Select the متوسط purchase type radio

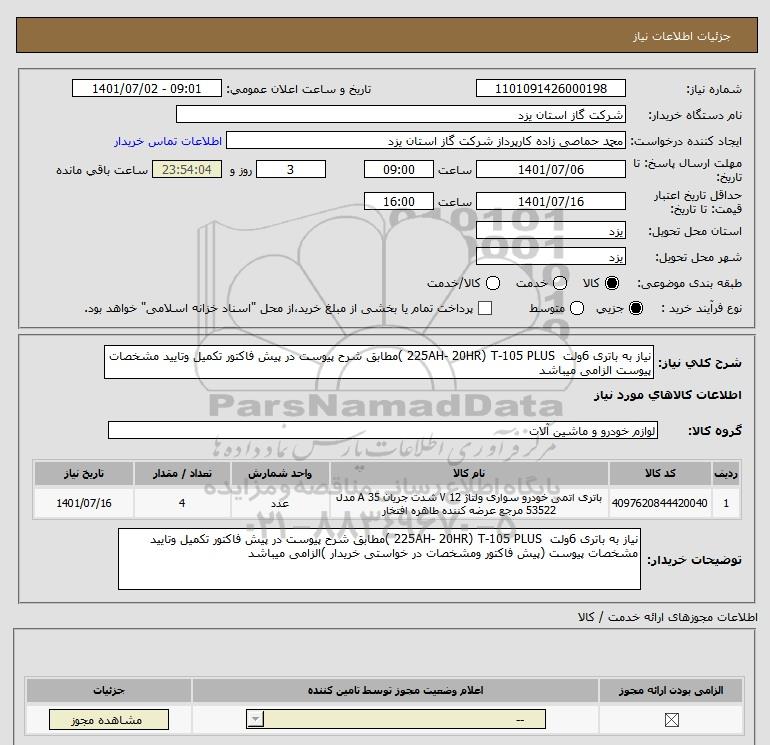[x=577, y=308]
